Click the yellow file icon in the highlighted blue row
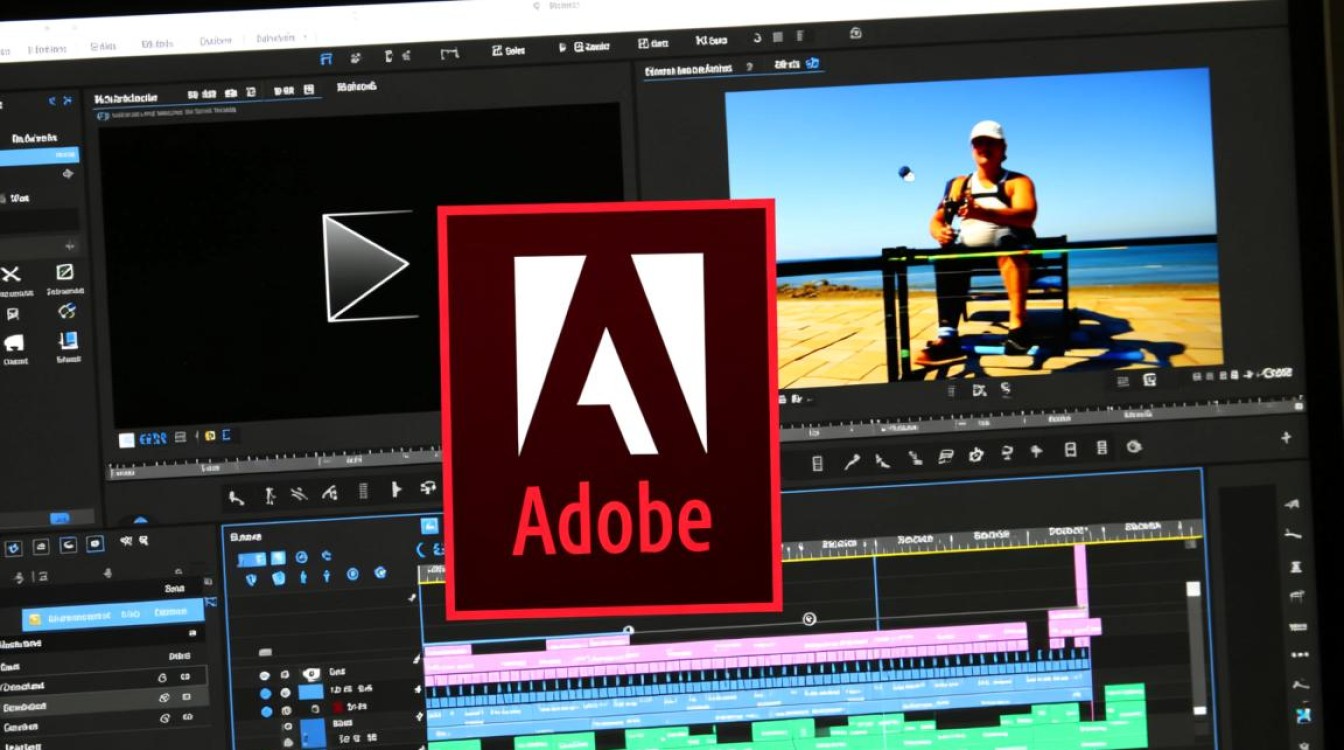 [x=34, y=619]
